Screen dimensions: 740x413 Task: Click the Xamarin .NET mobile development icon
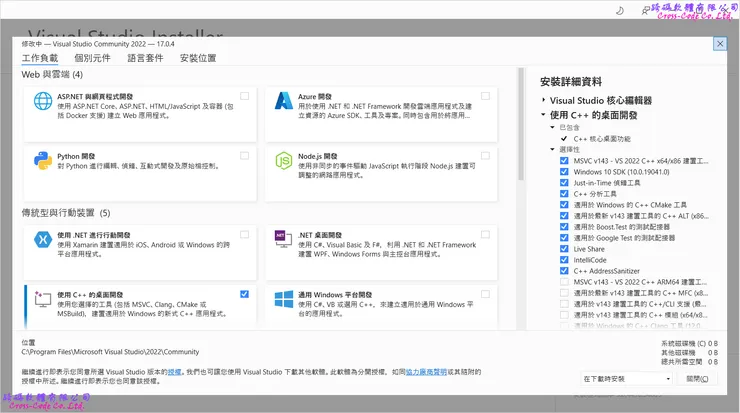[43, 239]
